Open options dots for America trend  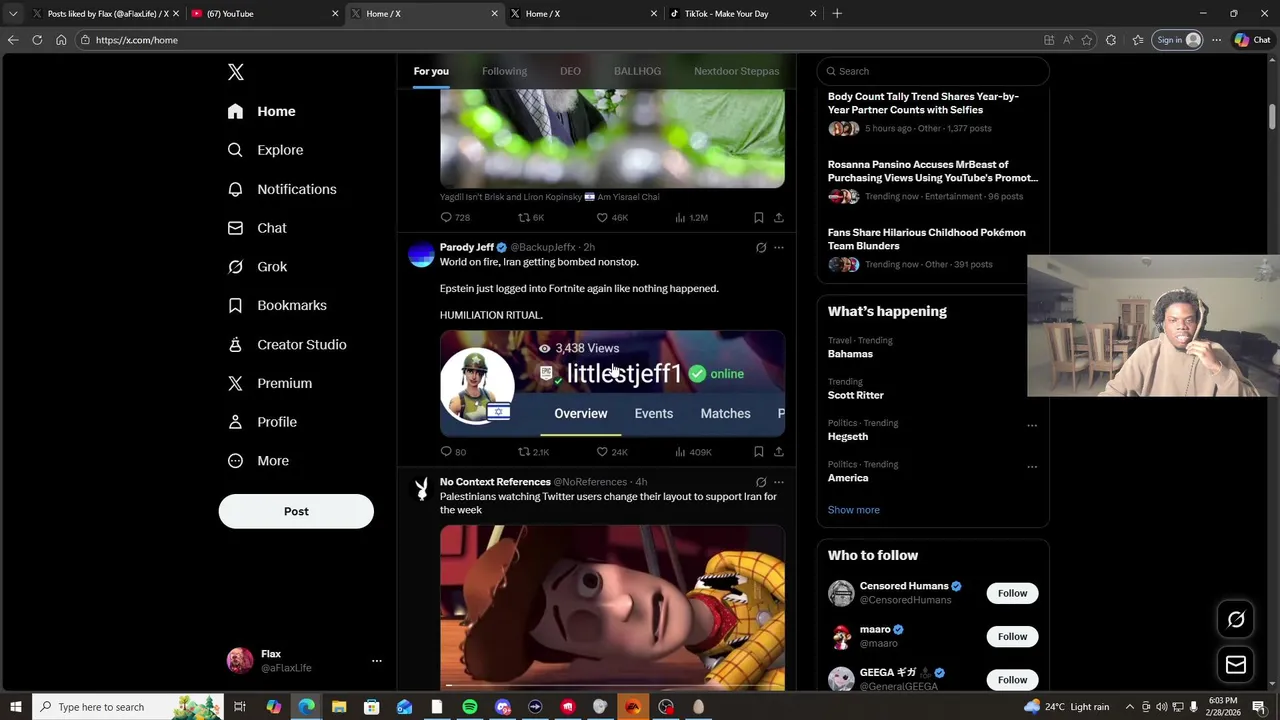click(x=1032, y=467)
